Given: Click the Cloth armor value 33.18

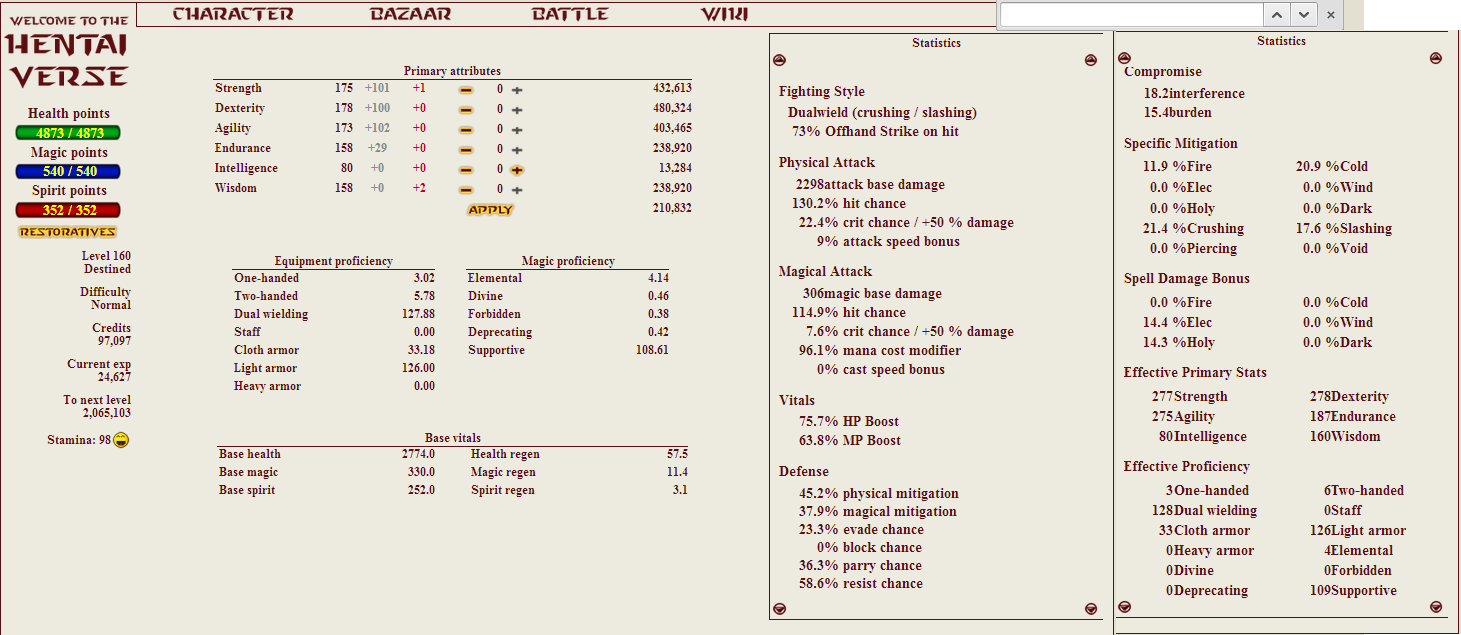Looking at the screenshot, I should tap(421, 350).
